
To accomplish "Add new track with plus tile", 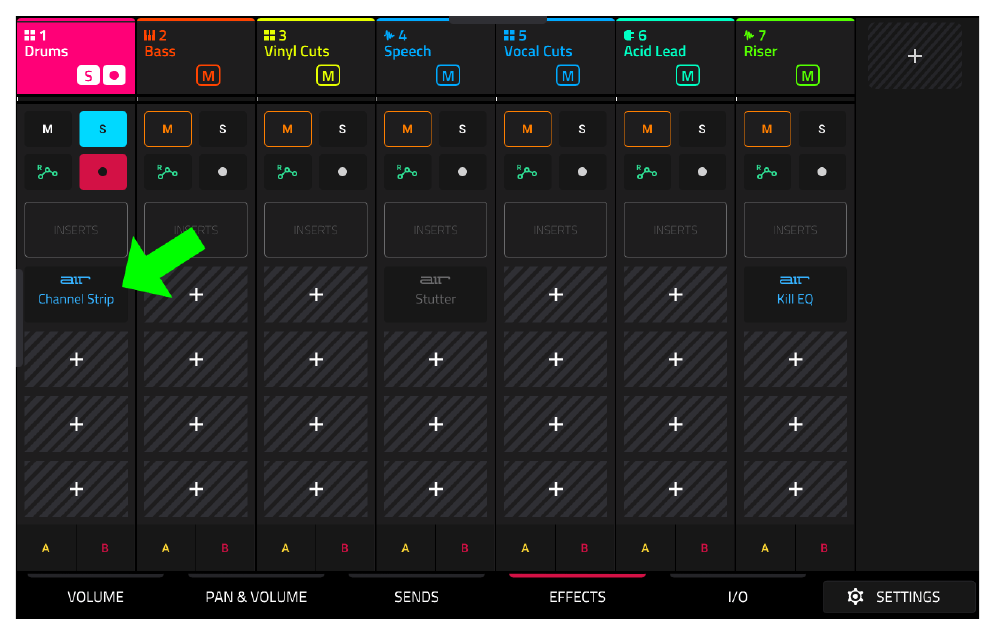I will tap(915, 56).
